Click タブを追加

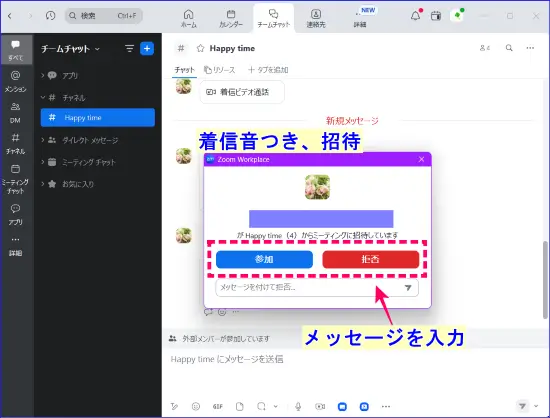[268, 70]
